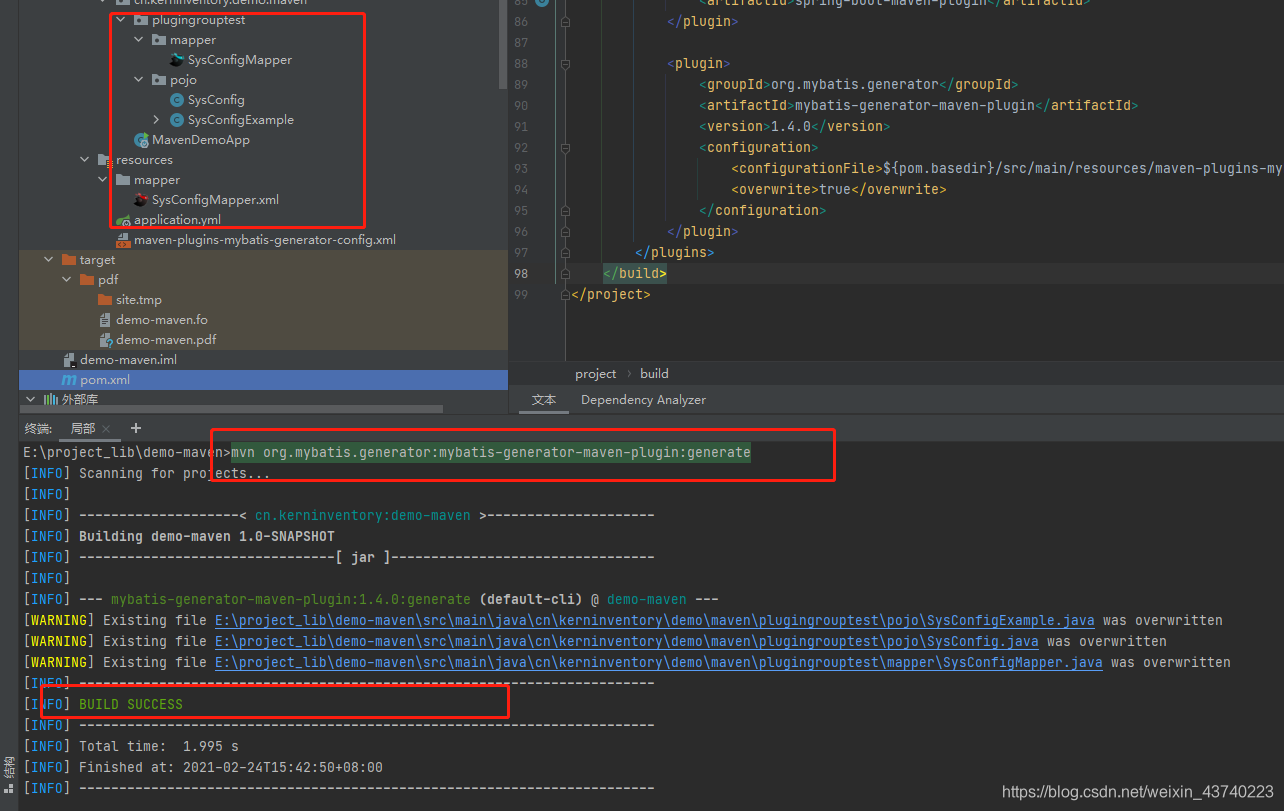The image size is (1284, 811).
Task: Click the Maven icon beside pom.xml
Action: (x=69, y=380)
